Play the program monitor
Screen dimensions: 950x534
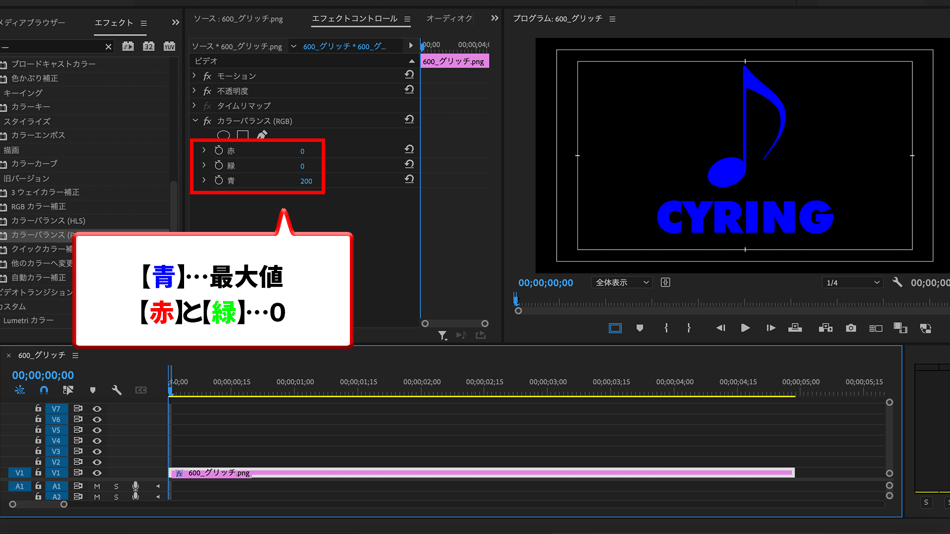pos(745,328)
